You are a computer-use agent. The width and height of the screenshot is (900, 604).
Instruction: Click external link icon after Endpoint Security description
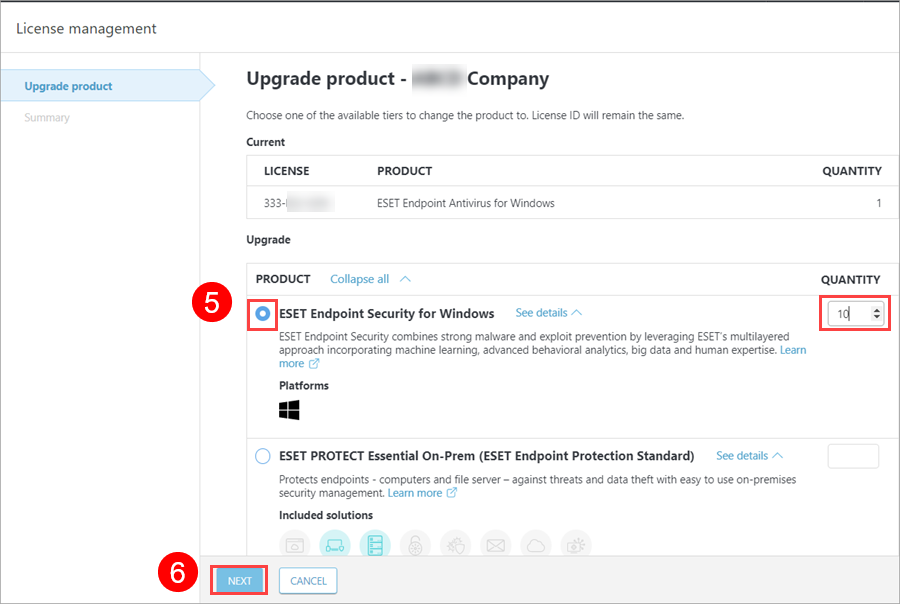point(314,363)
